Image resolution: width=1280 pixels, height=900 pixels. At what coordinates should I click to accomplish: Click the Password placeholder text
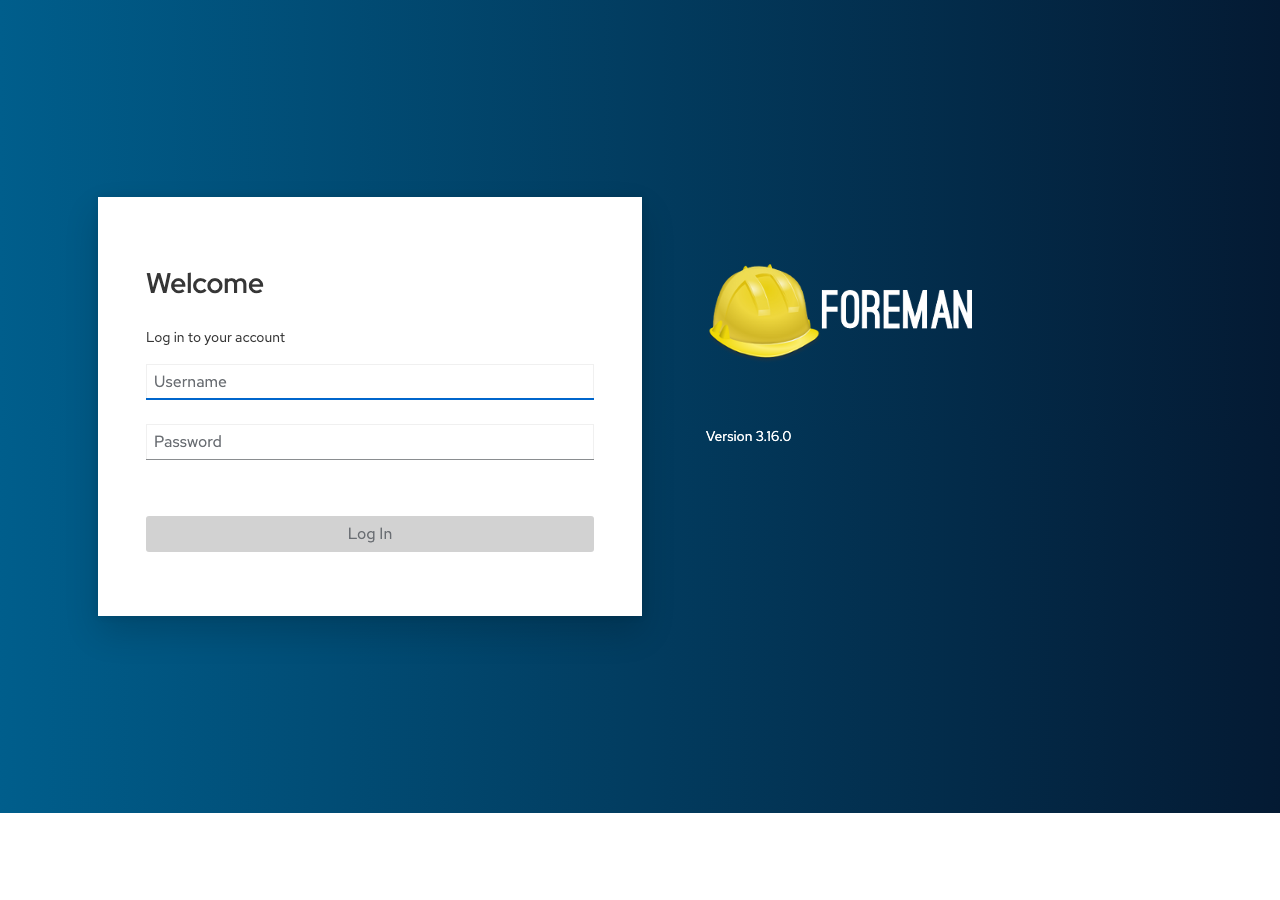point(188,440)
